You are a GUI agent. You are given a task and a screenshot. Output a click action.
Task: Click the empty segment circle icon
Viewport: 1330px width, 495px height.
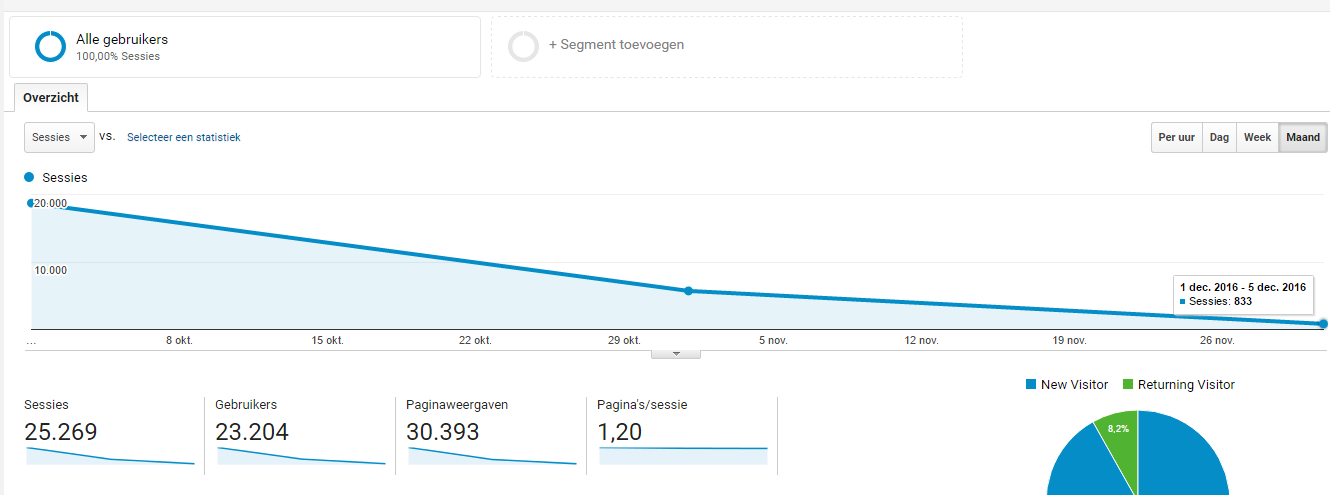(524, 47)
